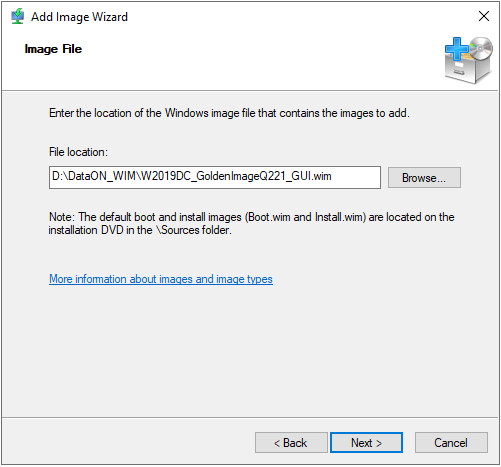This screenshot has width=501, height=467.
Task: Close the Add Image Wizard dialog
Action: (x=484, y=16)
